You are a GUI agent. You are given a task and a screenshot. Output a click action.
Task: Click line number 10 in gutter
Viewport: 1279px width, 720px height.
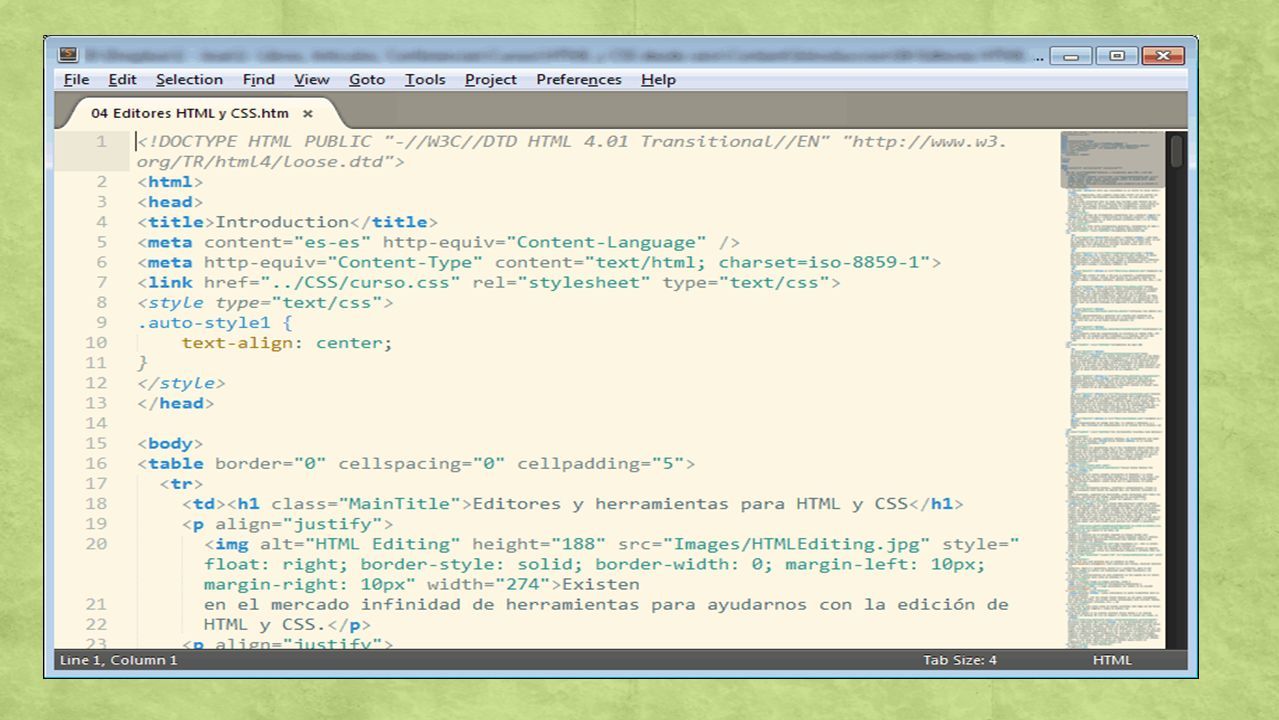point(96,343)
